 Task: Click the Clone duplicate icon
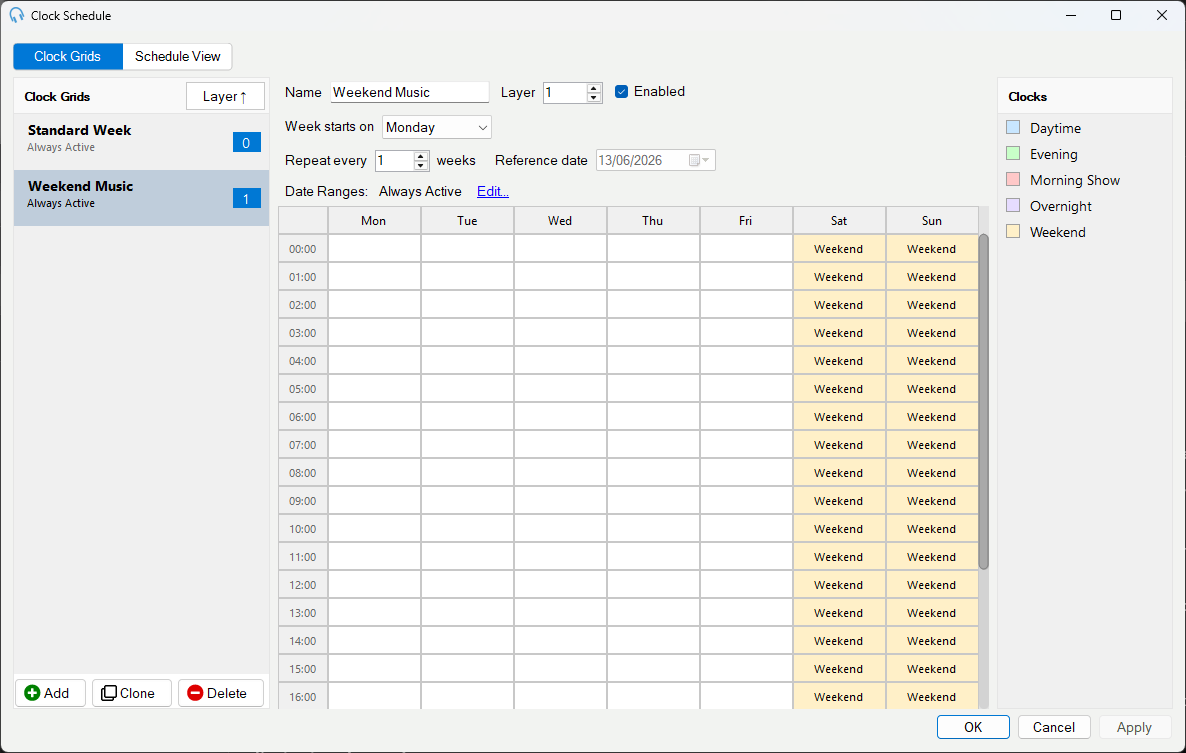pos(109,693)
